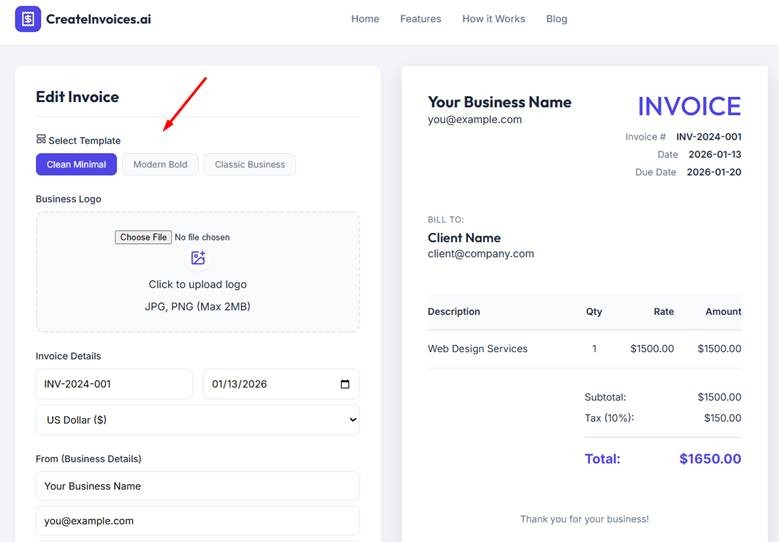This screenshot has width=779, height=542.
Task: Click the CreateInvoices.ai brand name
Action: (98, 19)
